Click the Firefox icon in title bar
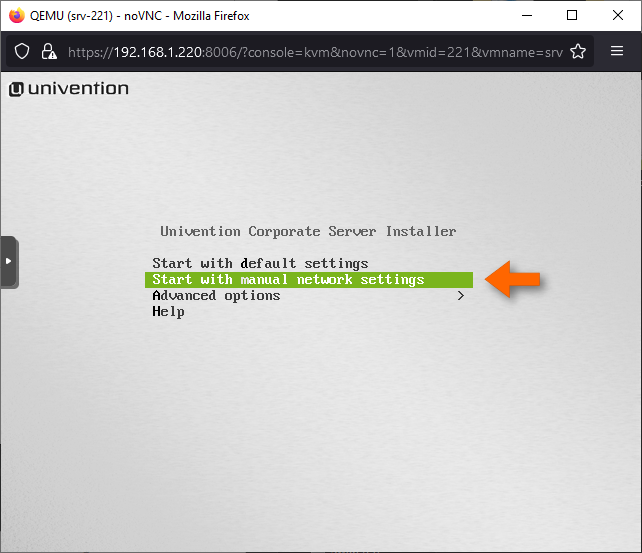Screen dimensions: 642x553 [x=17, y=16]
